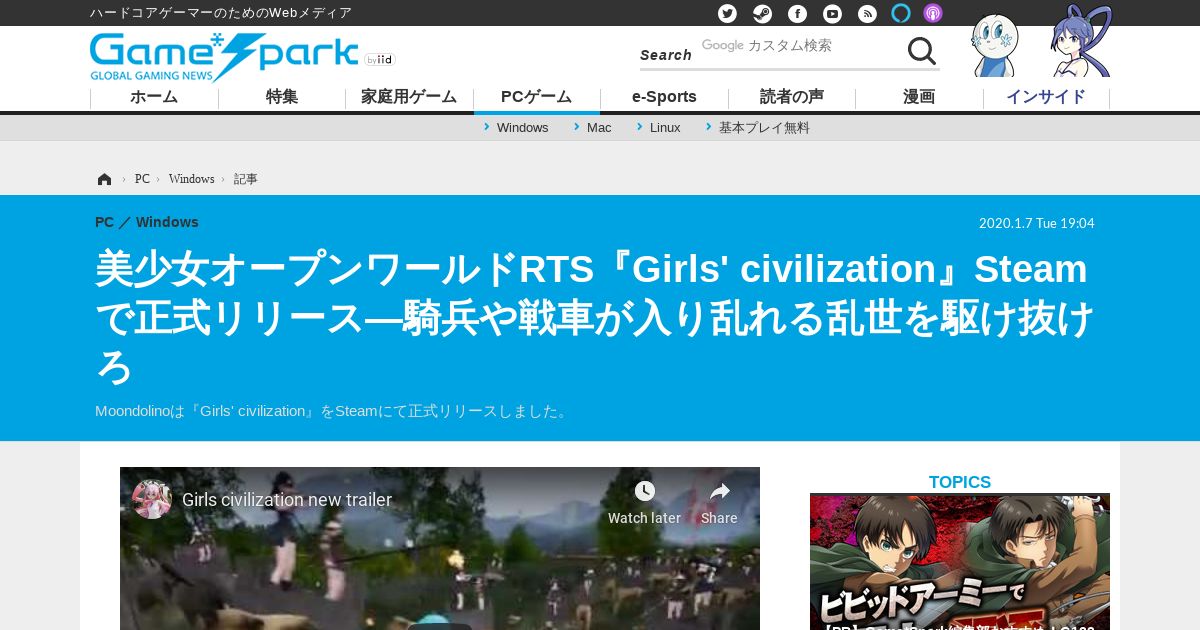1200x630 pixels.
Task: Click the home icon in the breadcrumb
Action: (104, 179)
